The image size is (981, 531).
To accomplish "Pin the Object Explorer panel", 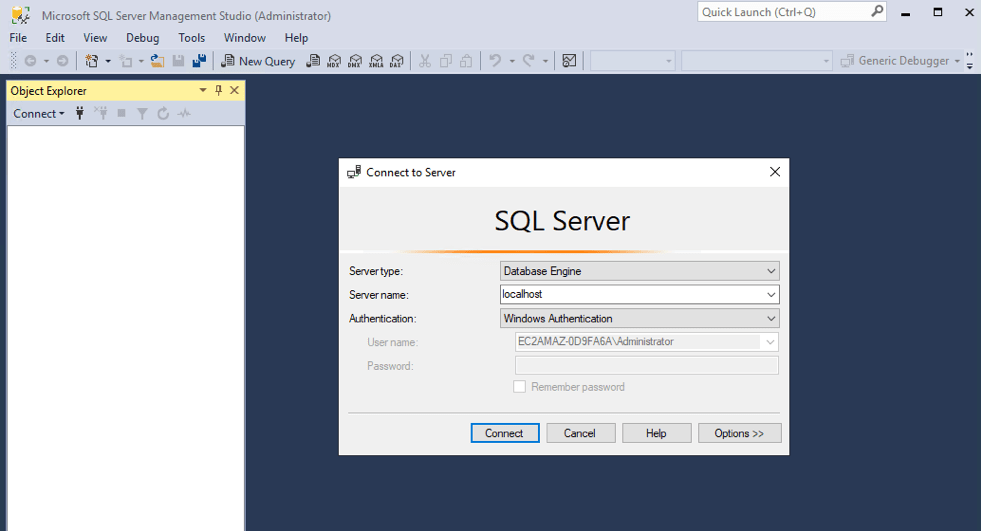I will [x=218, y=90].
